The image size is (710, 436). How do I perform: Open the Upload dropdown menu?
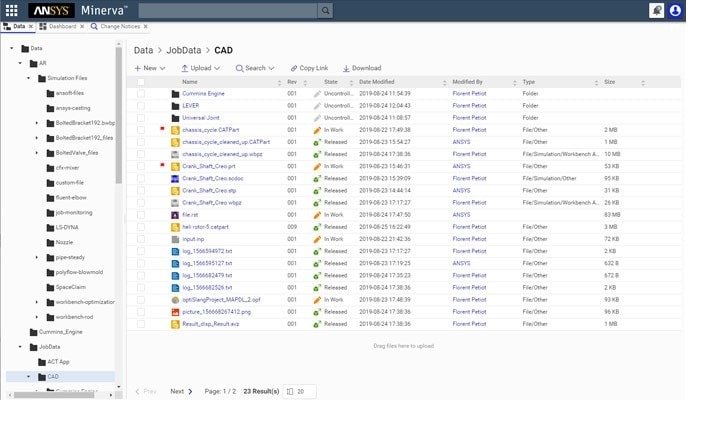click(x=201, y=68)
